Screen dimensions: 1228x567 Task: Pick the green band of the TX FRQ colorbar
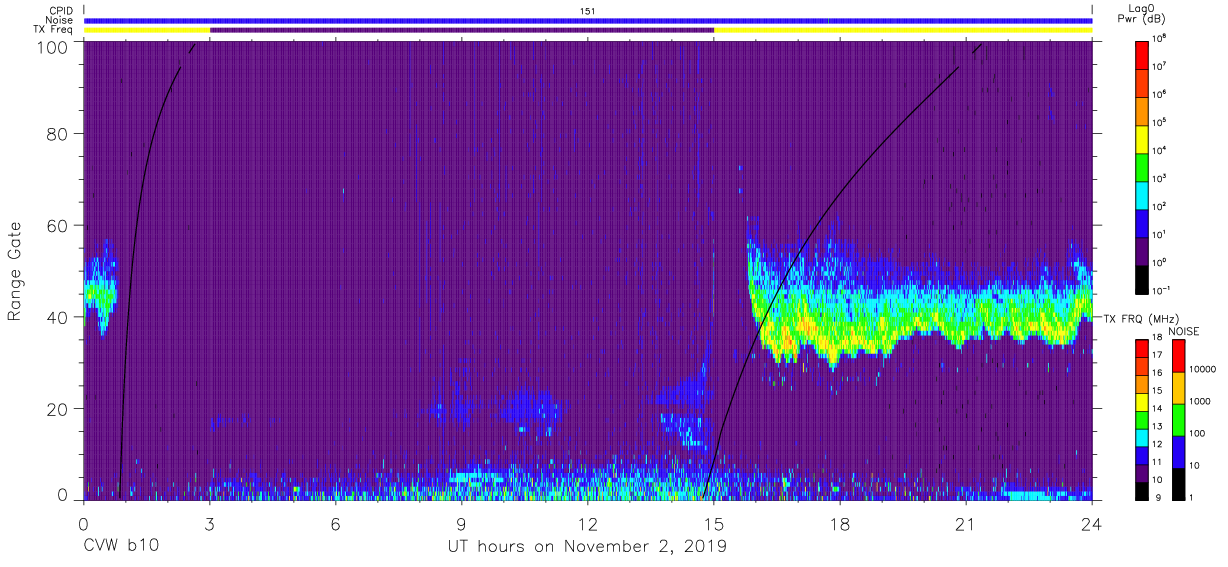[x=1142, y=419]
